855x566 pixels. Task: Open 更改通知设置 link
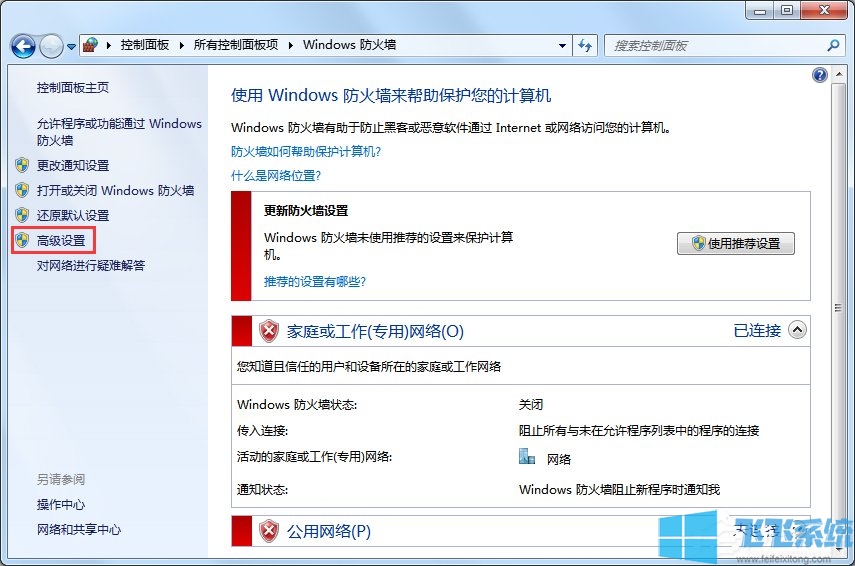click(73, 165)
